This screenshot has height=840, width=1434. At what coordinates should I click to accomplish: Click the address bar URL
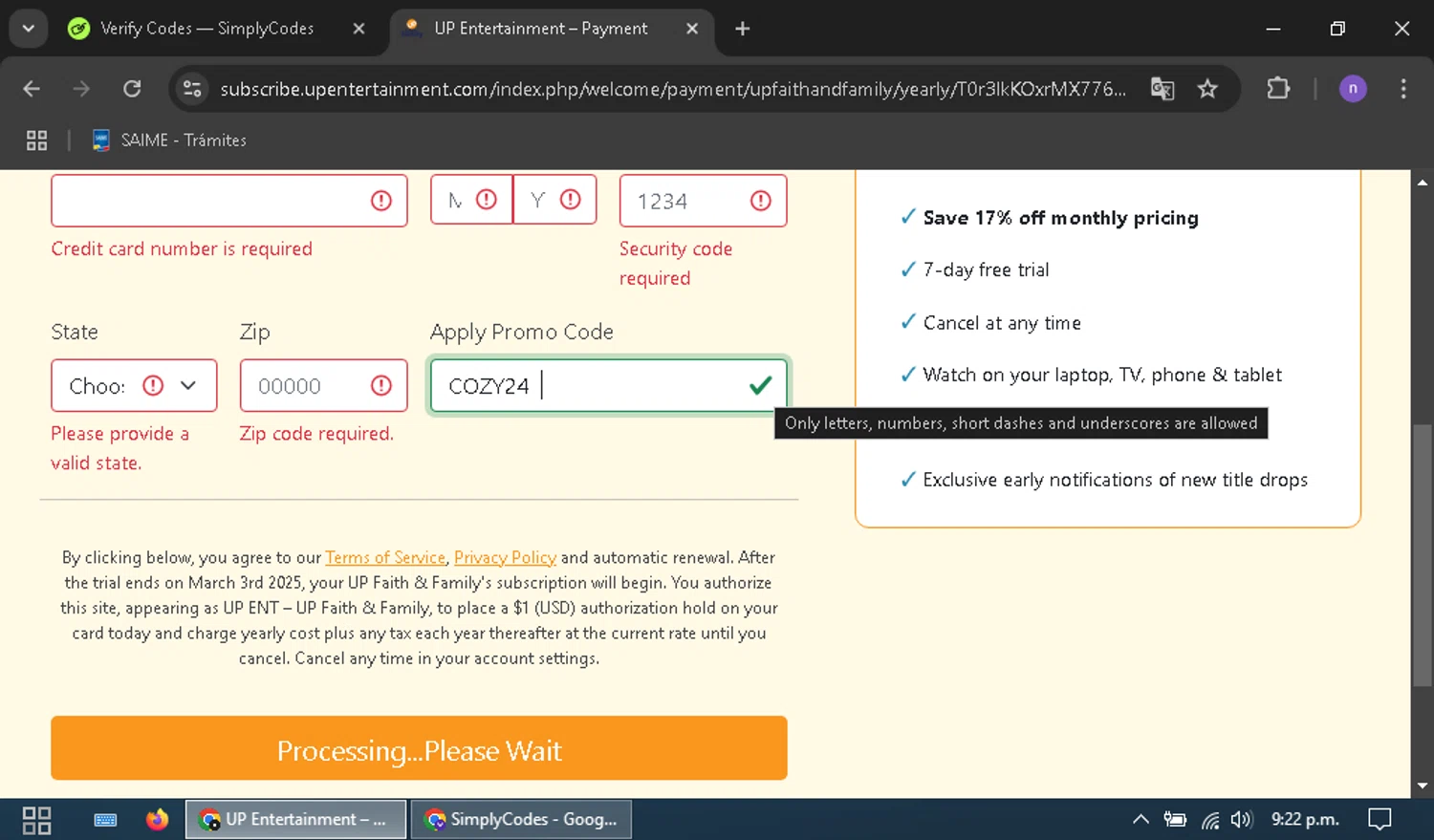672,89
